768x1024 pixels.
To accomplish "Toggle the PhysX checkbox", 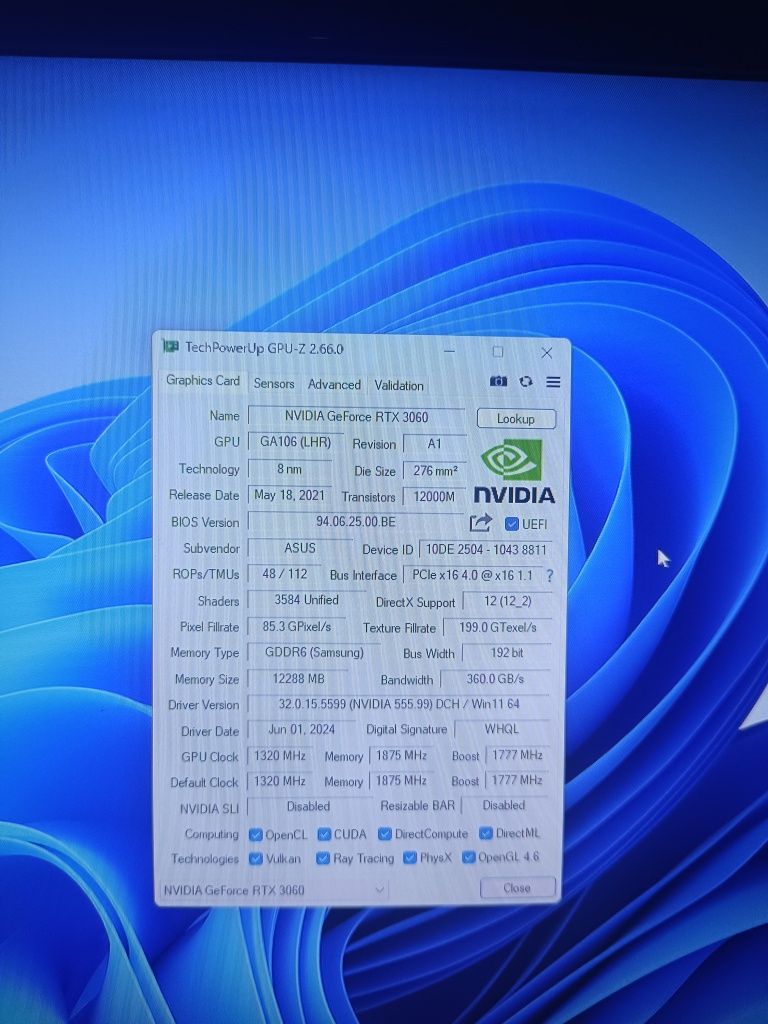I will click(x=410, y=857).
